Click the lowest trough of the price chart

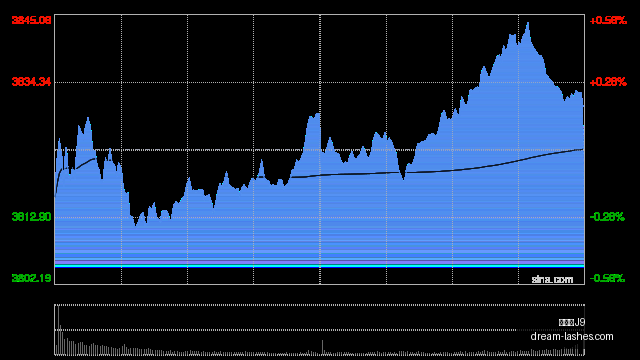point(136,224)
